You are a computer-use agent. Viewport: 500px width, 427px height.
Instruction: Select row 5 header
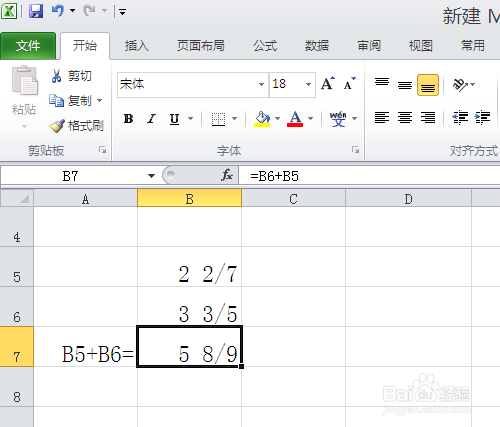17,267
